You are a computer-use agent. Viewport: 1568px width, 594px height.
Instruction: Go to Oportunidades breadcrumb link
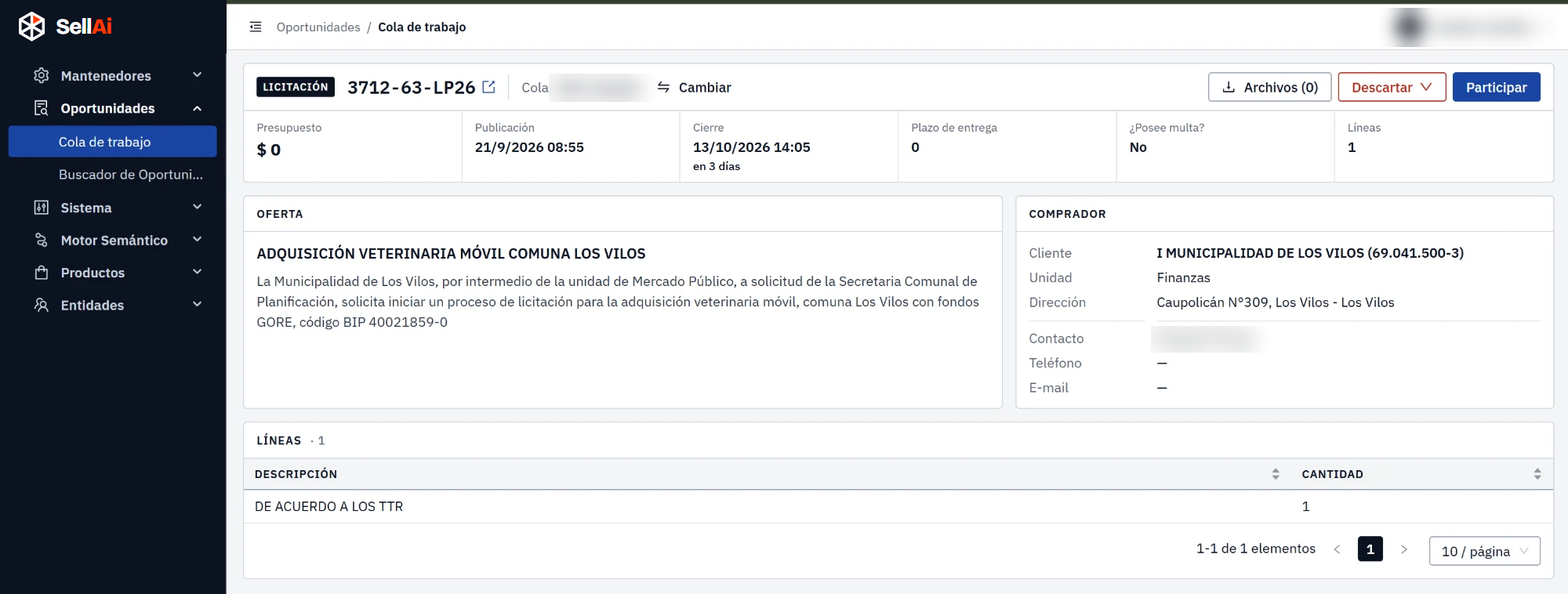(x=318, y=27)
